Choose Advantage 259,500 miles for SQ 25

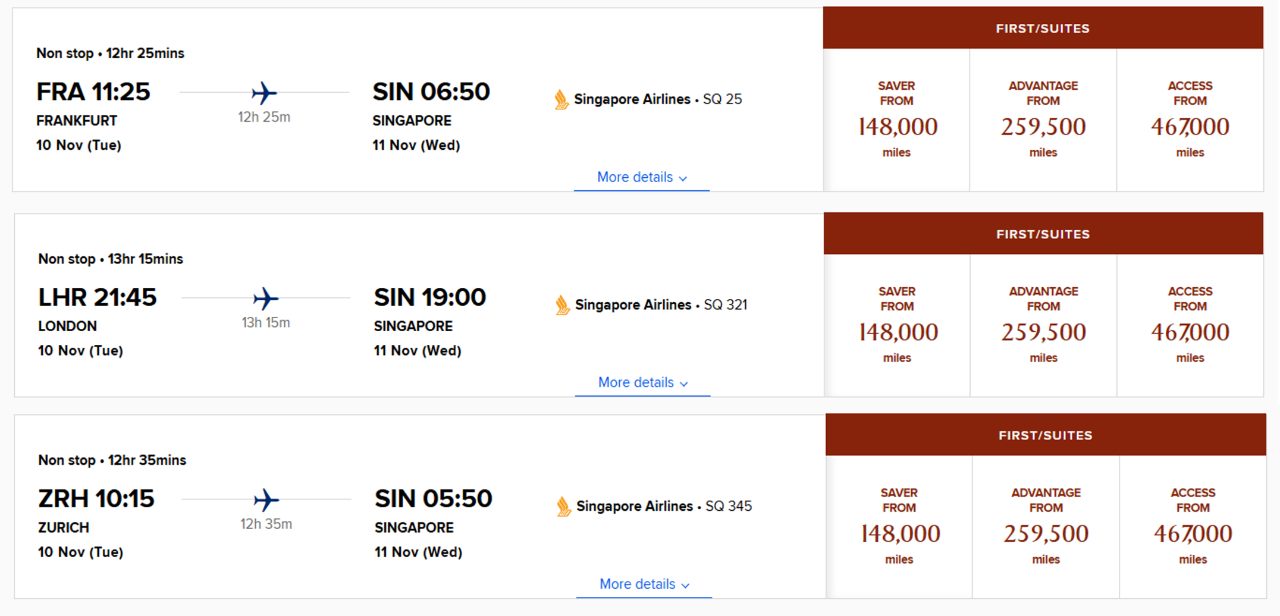pos(1043,120)
